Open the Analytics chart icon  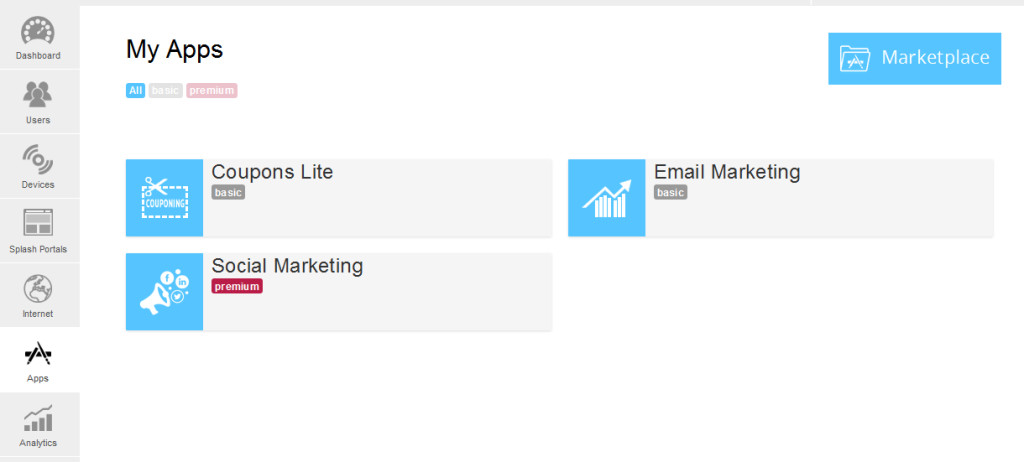click(x=38, y=418)
